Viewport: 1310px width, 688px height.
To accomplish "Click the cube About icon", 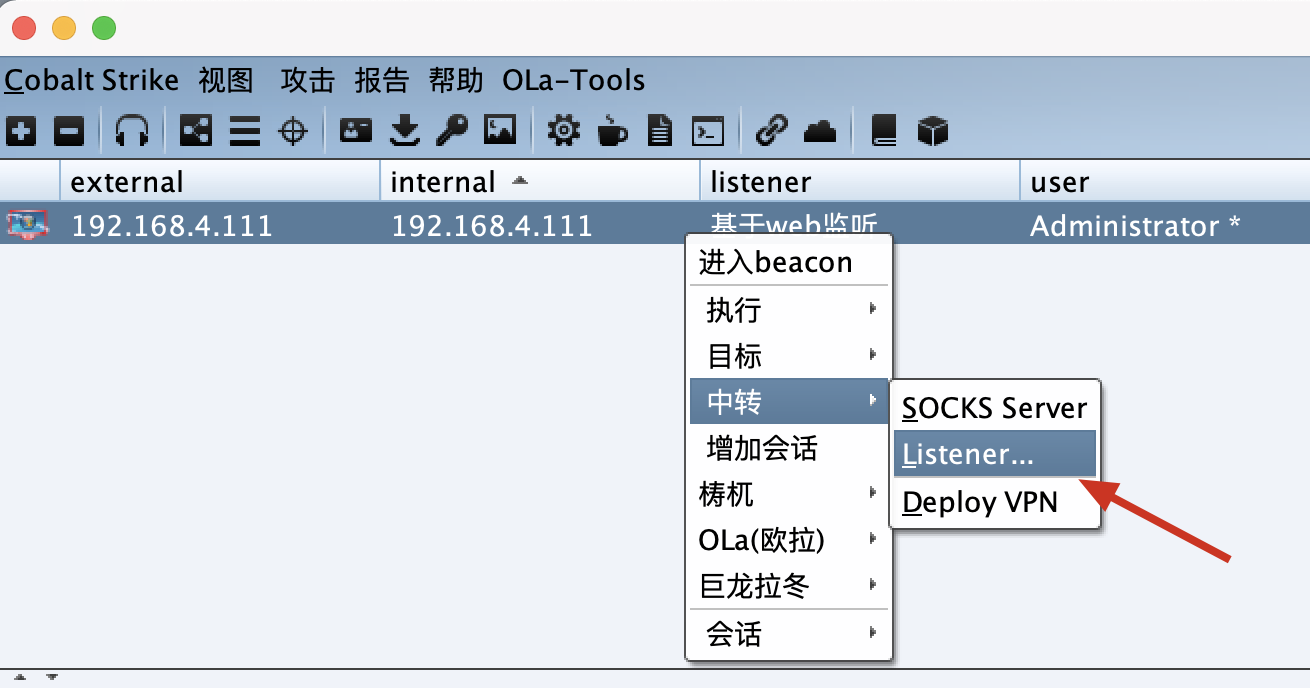I will (932, 130).
